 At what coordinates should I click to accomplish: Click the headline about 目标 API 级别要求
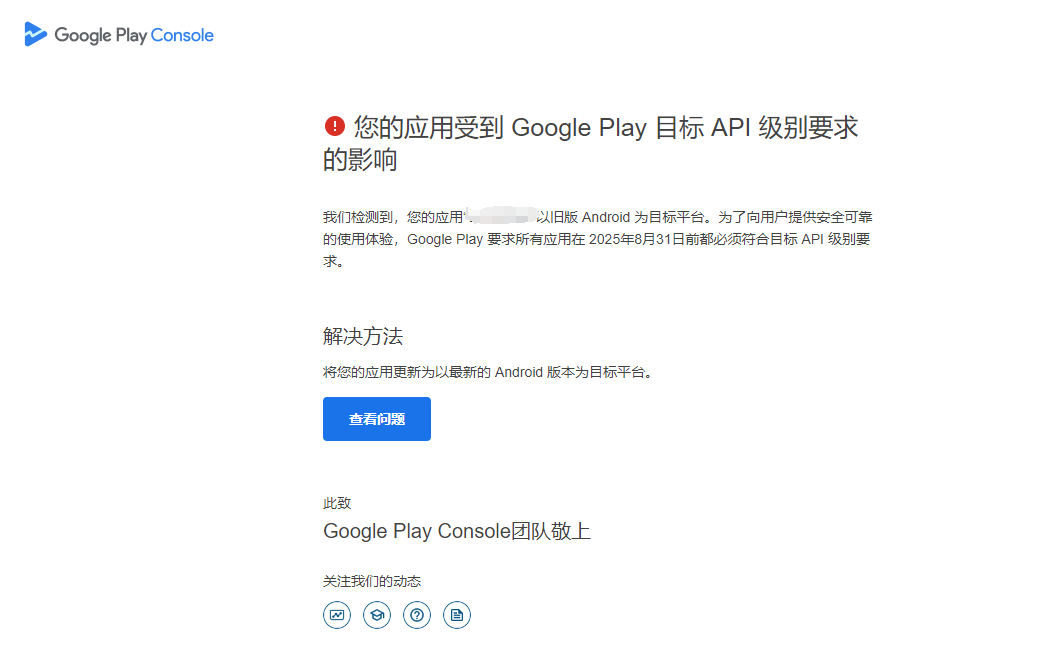[591, 143]
